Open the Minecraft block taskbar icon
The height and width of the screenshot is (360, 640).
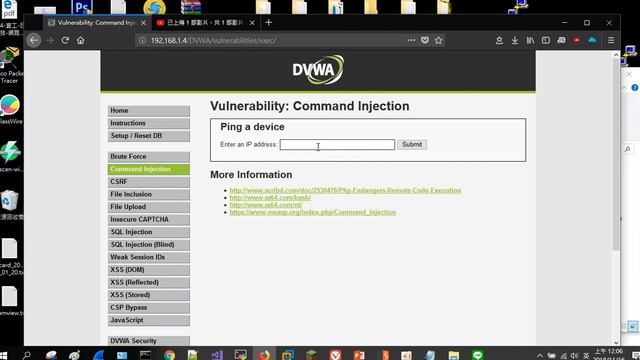pos(312,355)
